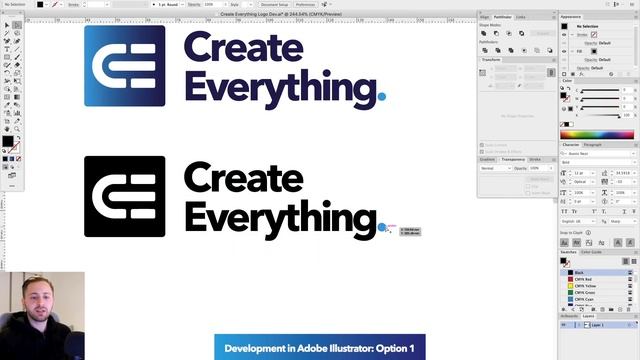Expand the Stroke row in Appearance
Screen dimensions: 640x360
pos(572,35)
